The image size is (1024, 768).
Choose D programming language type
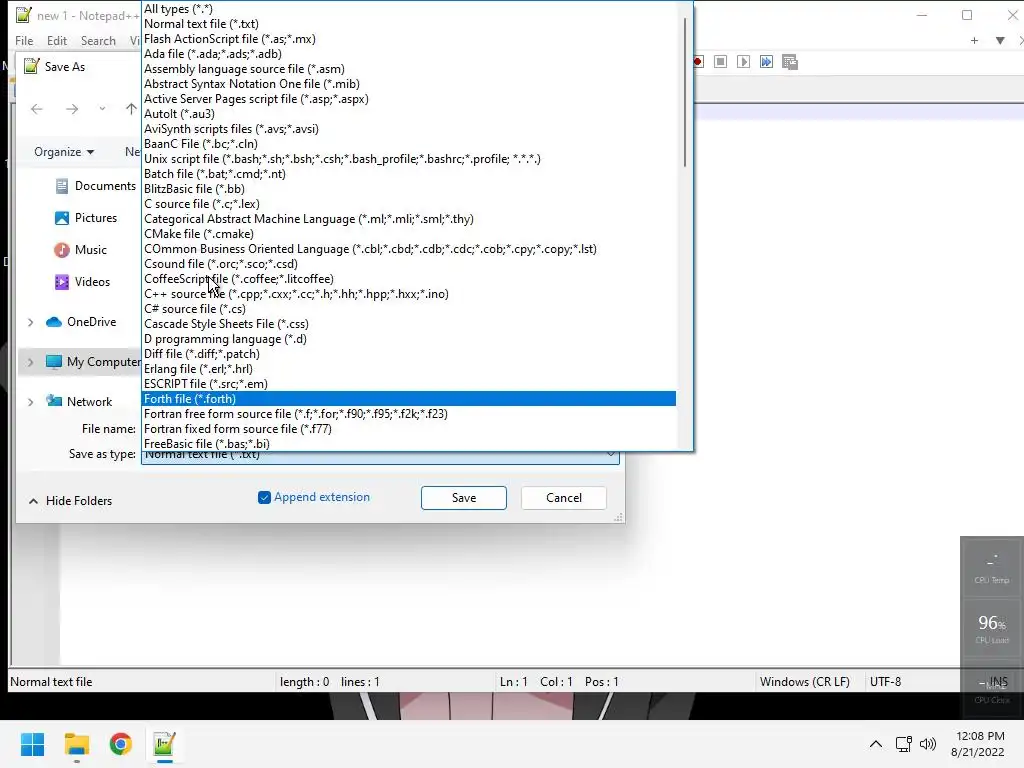pos(409,340)
